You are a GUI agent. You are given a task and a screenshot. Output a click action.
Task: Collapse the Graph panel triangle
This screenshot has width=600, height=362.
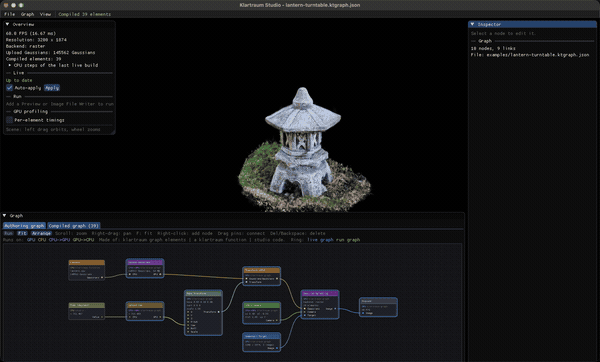5,216
